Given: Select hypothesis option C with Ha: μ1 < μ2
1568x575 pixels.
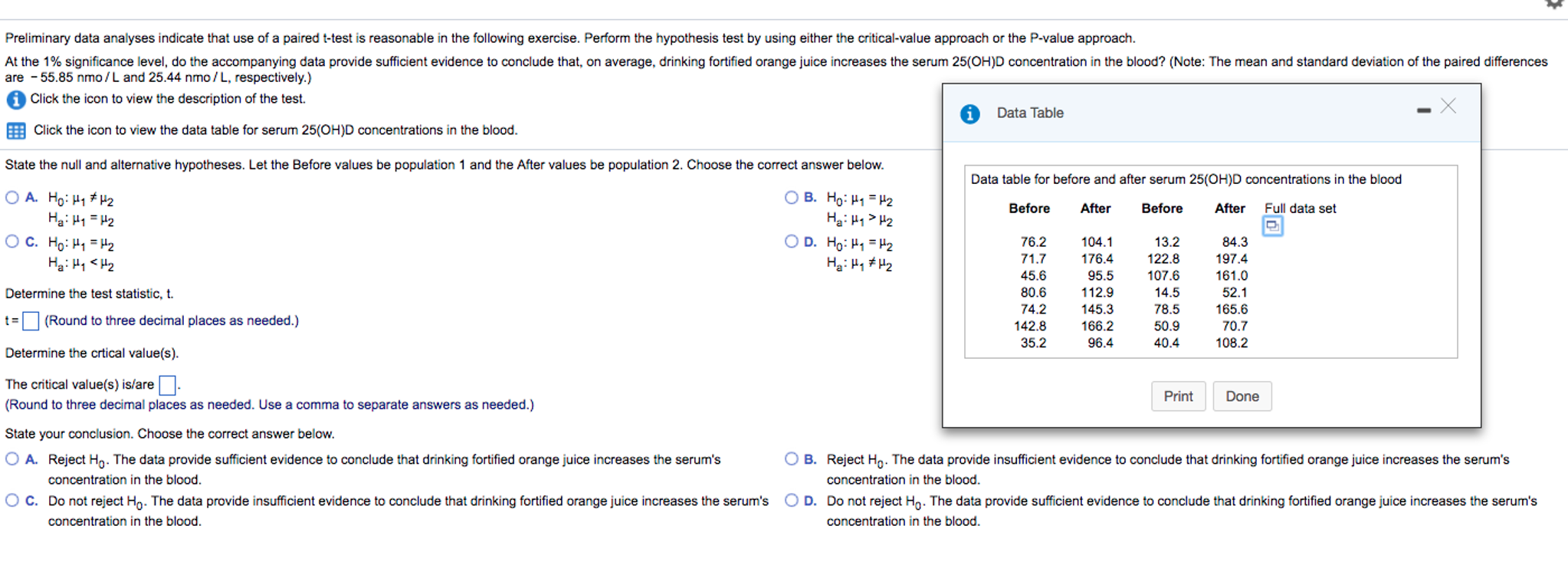Looking at the screenshot, I should coord(11,242).
